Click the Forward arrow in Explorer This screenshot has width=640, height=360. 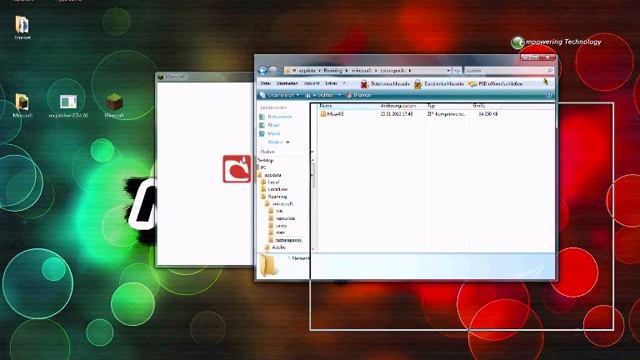tap(274, 71)
